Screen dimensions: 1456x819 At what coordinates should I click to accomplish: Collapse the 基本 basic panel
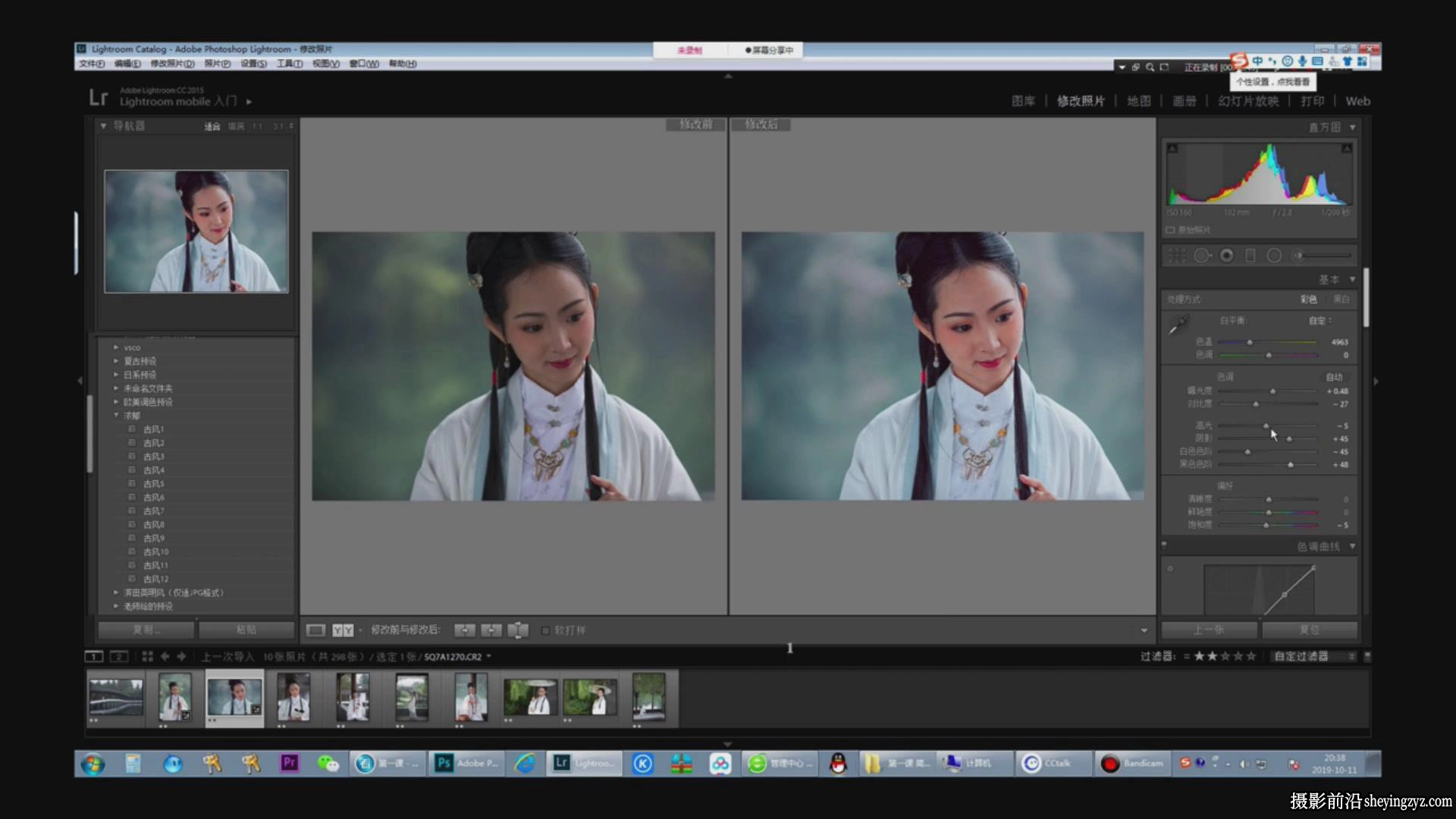tap(1352, 280)
